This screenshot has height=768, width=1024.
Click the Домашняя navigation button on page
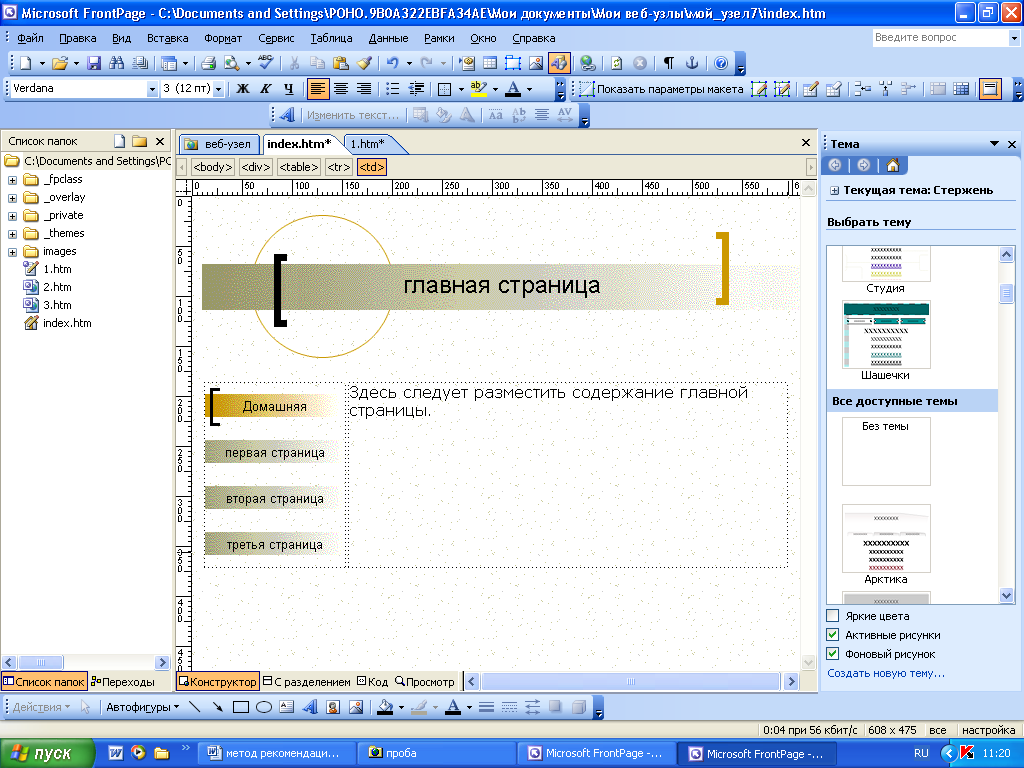coord(274,406)
